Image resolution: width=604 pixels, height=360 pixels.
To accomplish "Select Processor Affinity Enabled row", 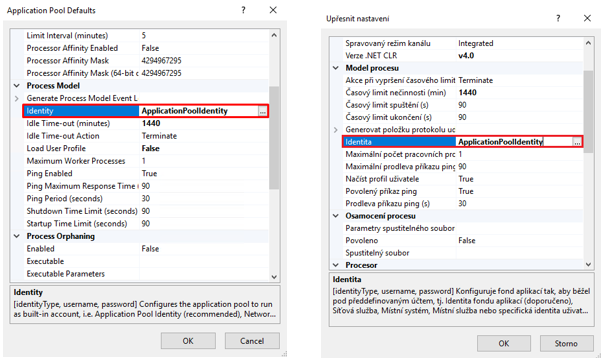I will pyautogui.click(x=146, y=48).
